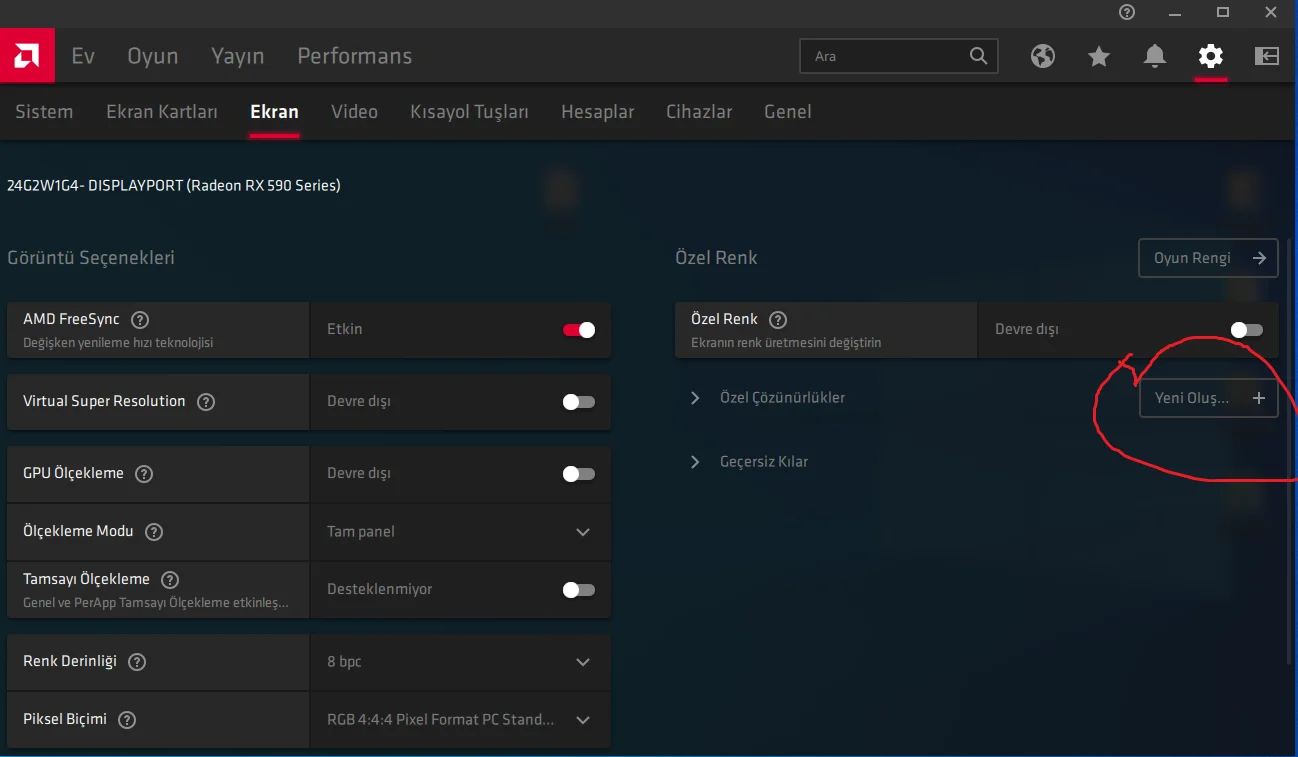
Task: Open the Cihazlar tab
Action: tap(700, 112)
